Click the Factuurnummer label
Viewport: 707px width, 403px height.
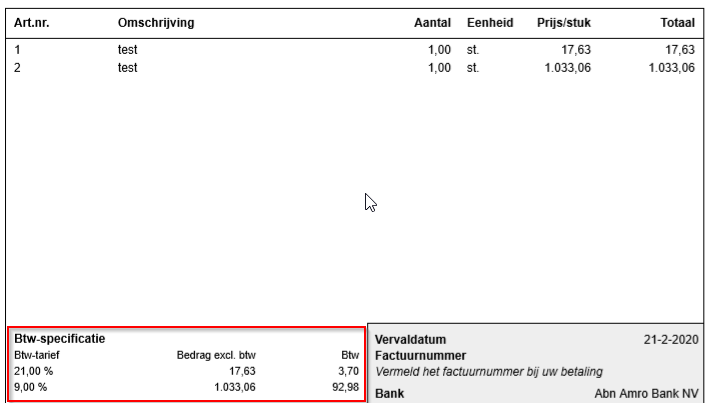pos(420,356)
